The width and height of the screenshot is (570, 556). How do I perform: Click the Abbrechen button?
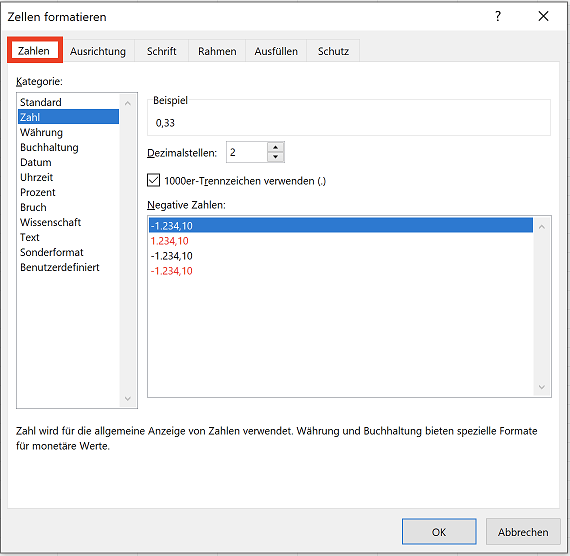[x=523, y=532]
